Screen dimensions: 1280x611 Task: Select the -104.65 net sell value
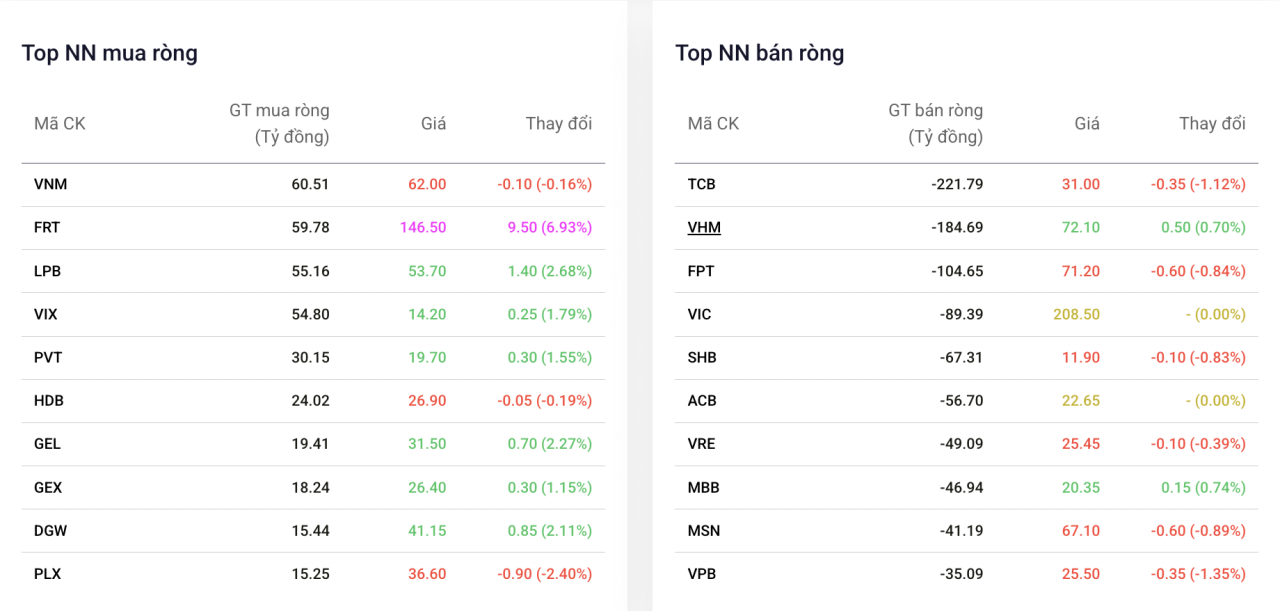[x=956, y=271]
